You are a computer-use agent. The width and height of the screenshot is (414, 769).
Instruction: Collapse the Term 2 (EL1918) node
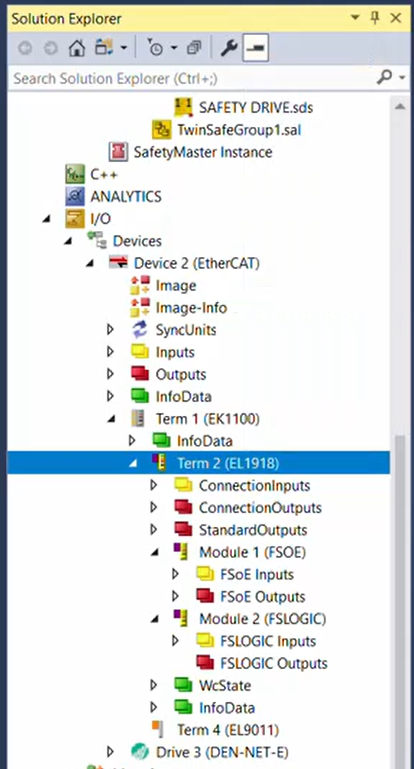coord(132,463)
